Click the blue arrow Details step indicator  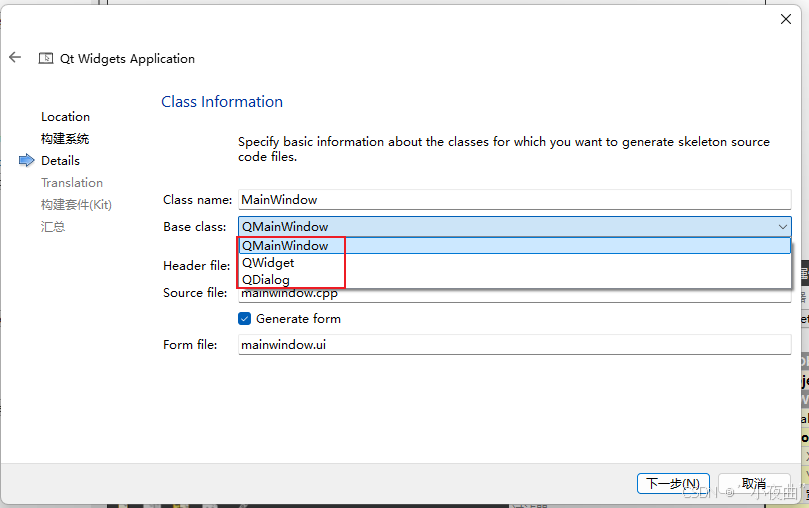[26, 160]
